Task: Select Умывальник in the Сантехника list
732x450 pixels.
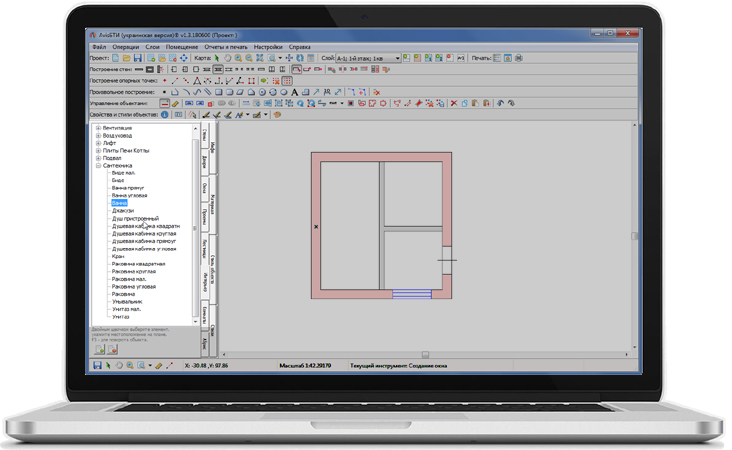Action: [x=127, y=301]
